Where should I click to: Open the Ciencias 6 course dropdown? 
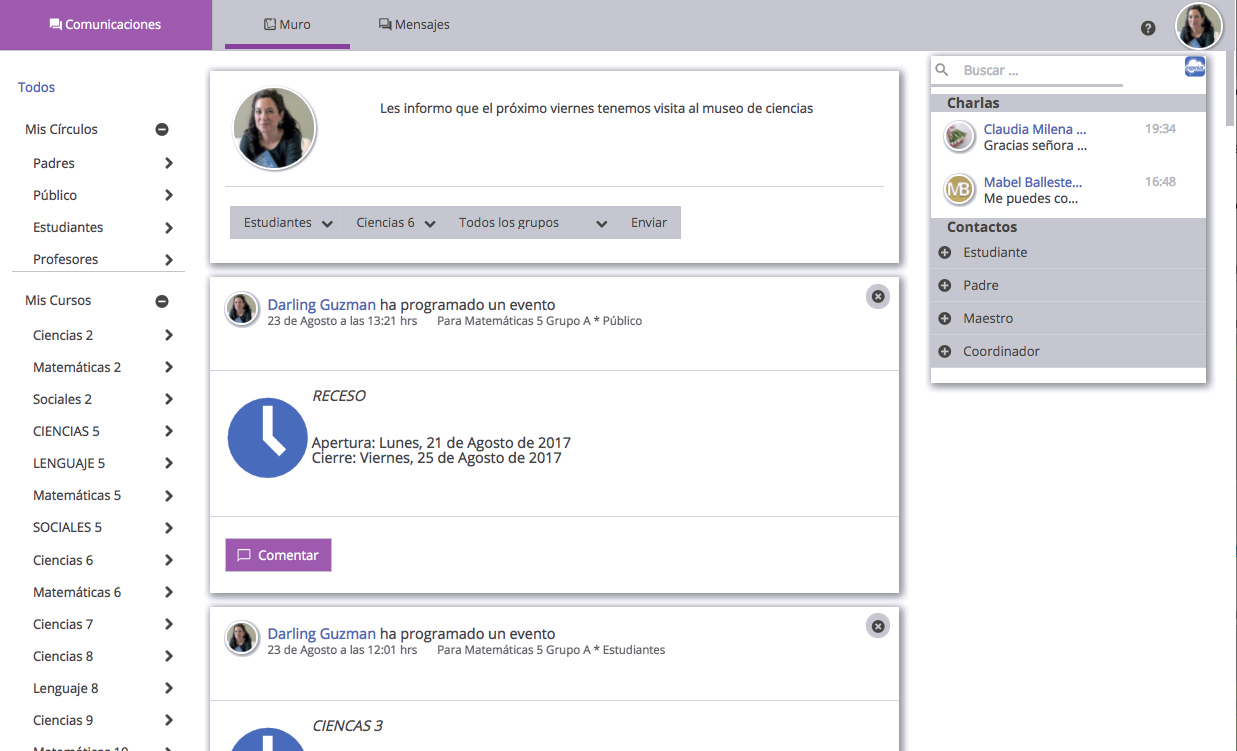396,223
